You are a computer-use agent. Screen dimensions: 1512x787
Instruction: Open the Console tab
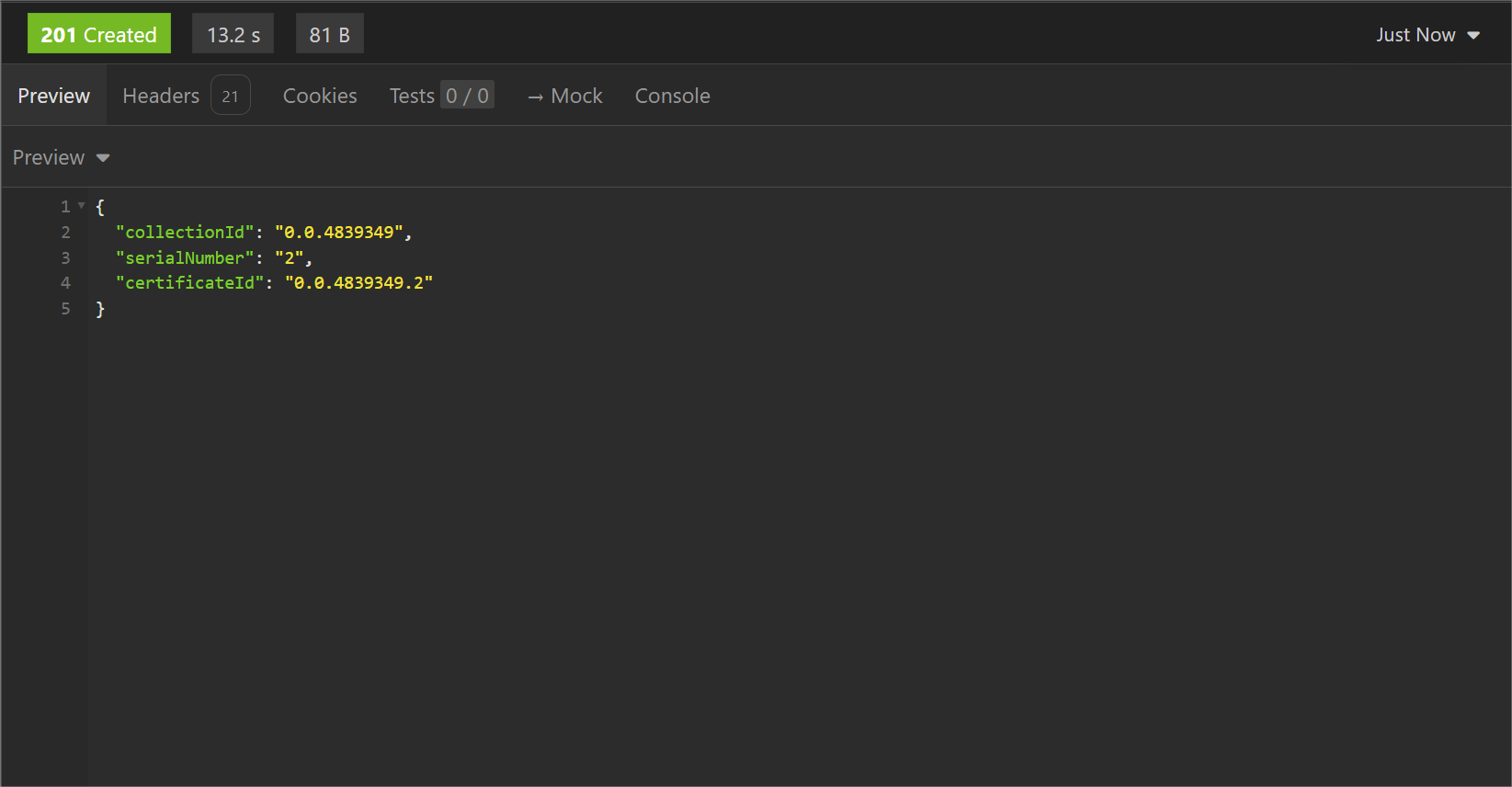(x=673, y=96)
